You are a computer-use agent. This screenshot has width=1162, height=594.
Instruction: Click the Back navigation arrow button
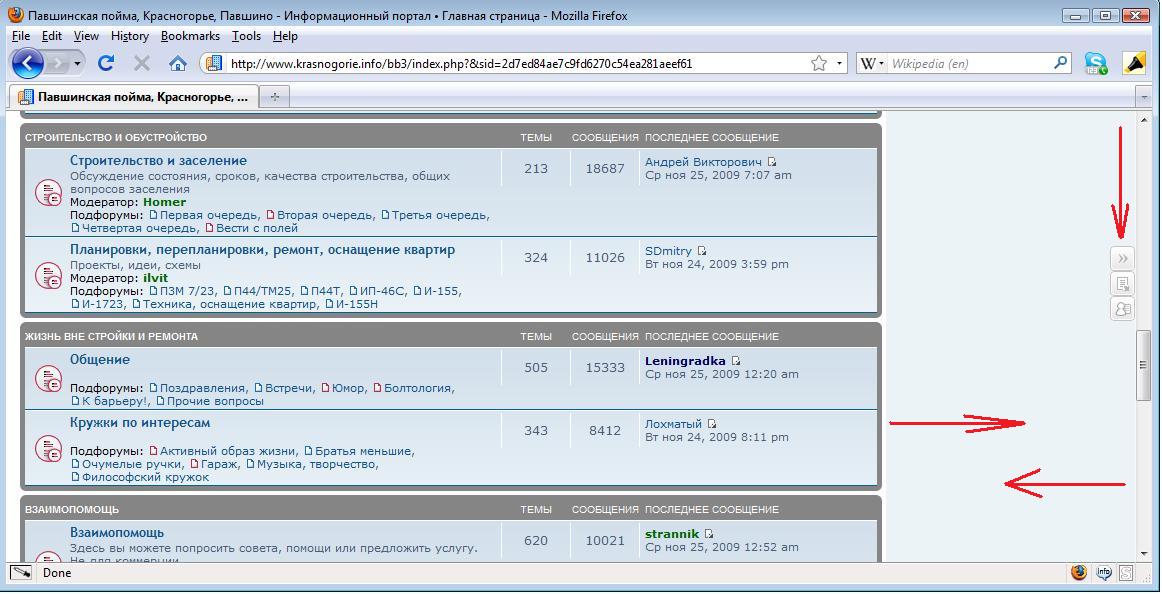click(27, 63)
